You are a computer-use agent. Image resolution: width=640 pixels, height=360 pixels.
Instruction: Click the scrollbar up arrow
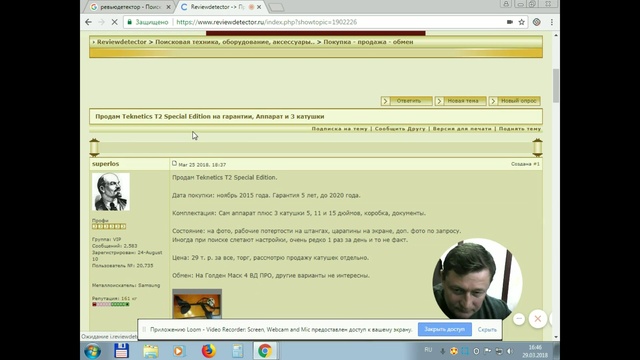[556, 36]
